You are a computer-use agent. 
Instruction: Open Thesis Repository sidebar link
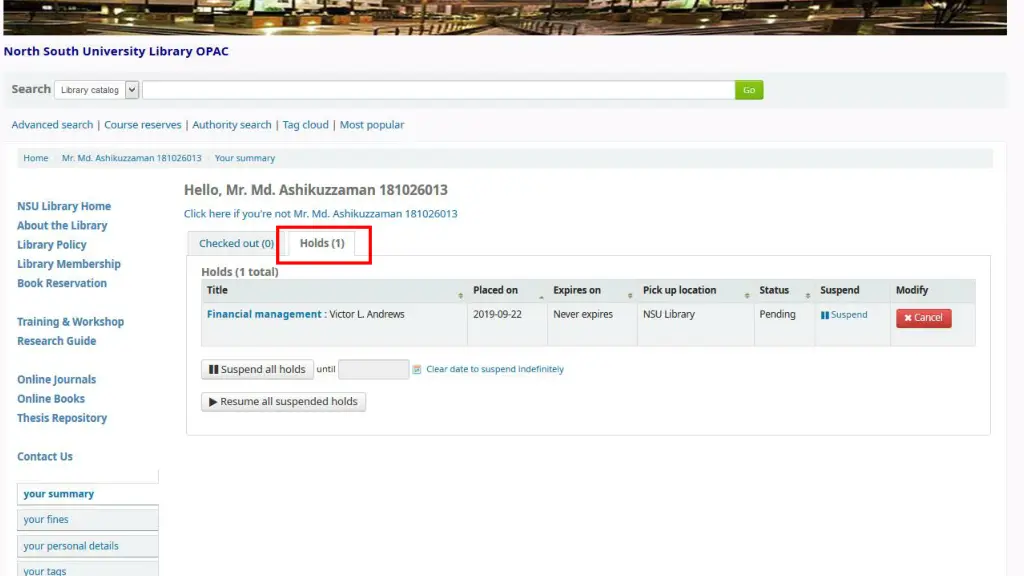(x=62, y=419)
